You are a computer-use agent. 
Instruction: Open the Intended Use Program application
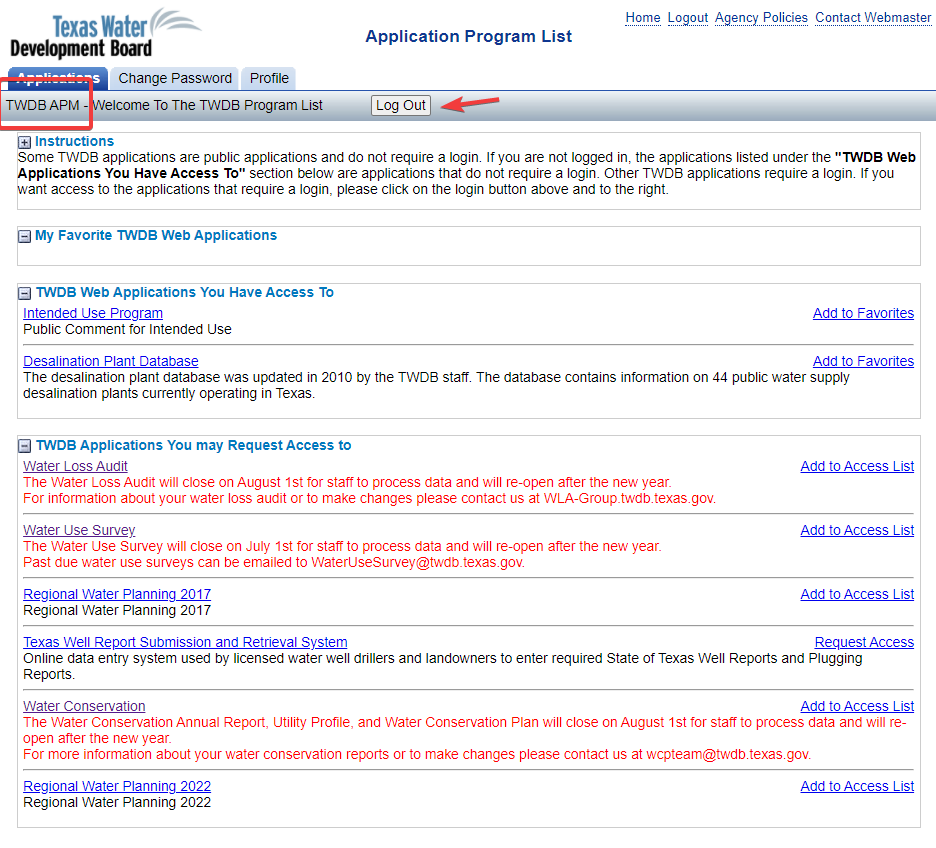click(x=93, y=313)
